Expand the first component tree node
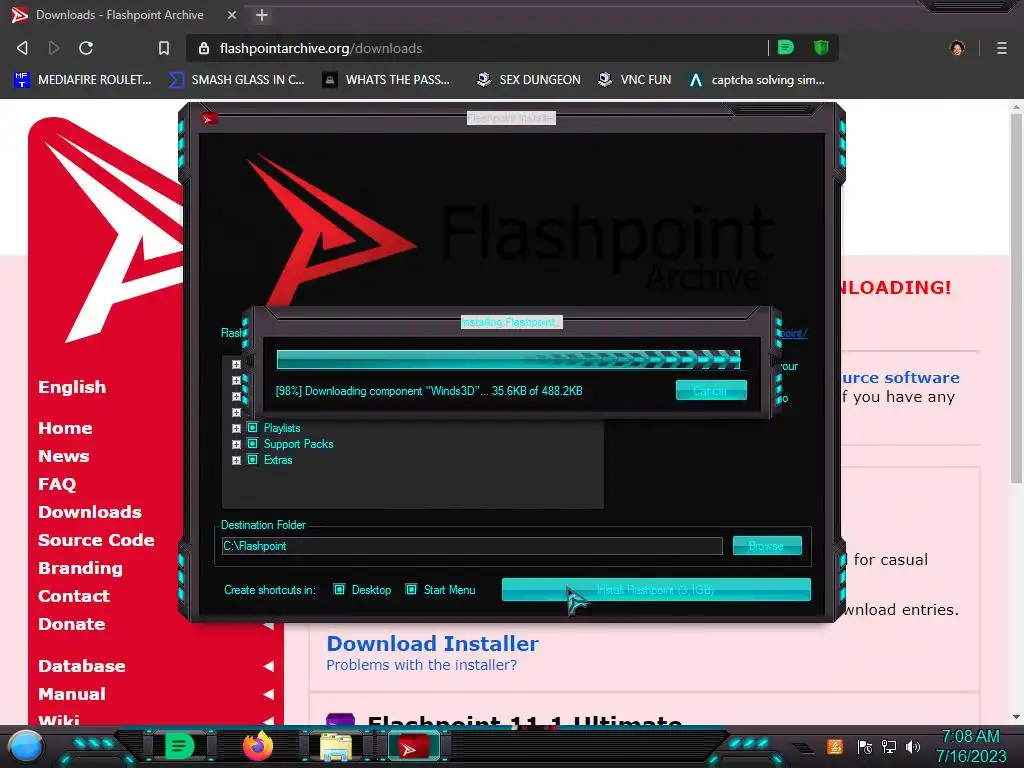1024x768 pixels. 236,364
